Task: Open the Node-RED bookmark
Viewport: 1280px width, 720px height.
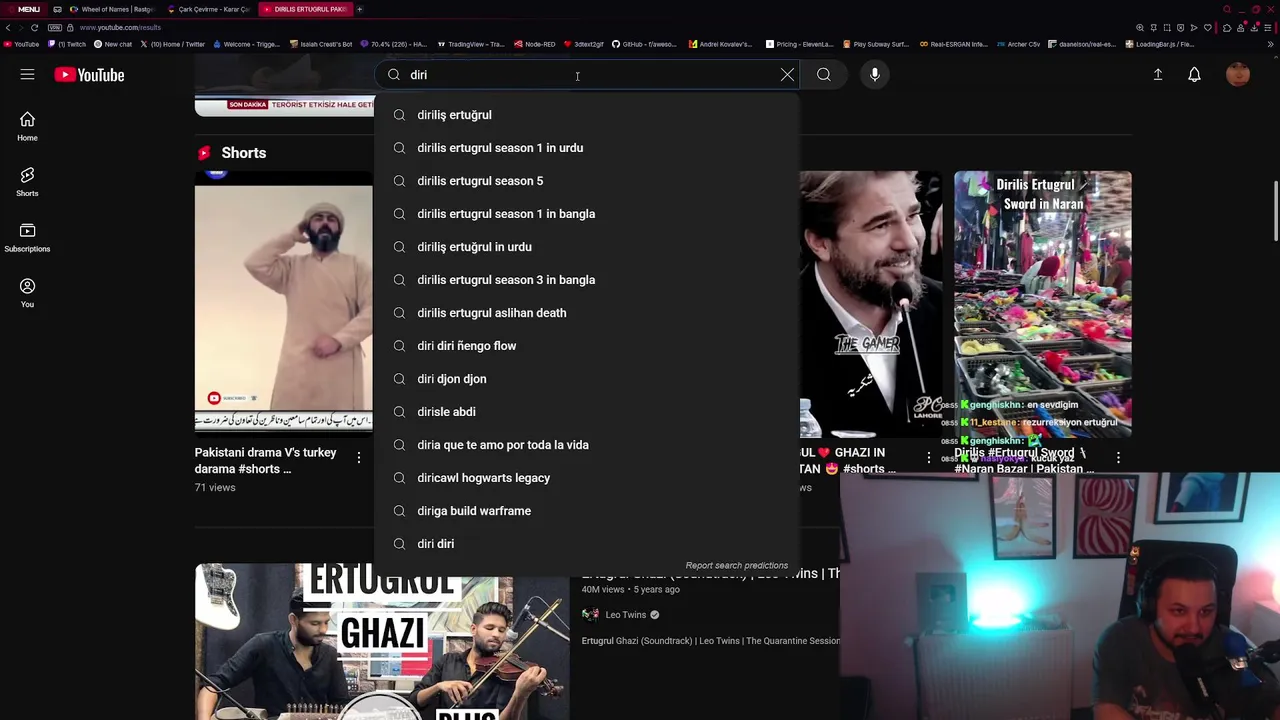Action: (535, 44)
